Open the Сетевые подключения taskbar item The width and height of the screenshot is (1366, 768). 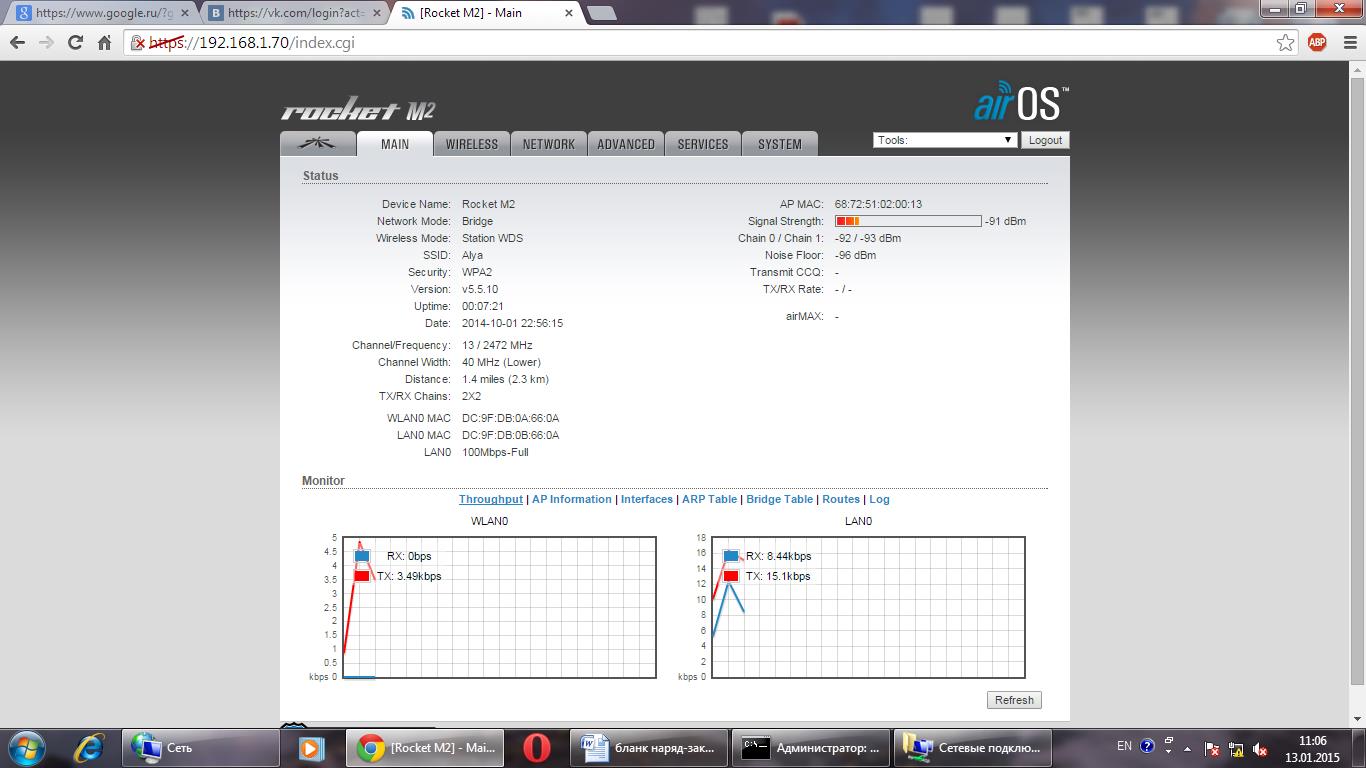[973, 747]
